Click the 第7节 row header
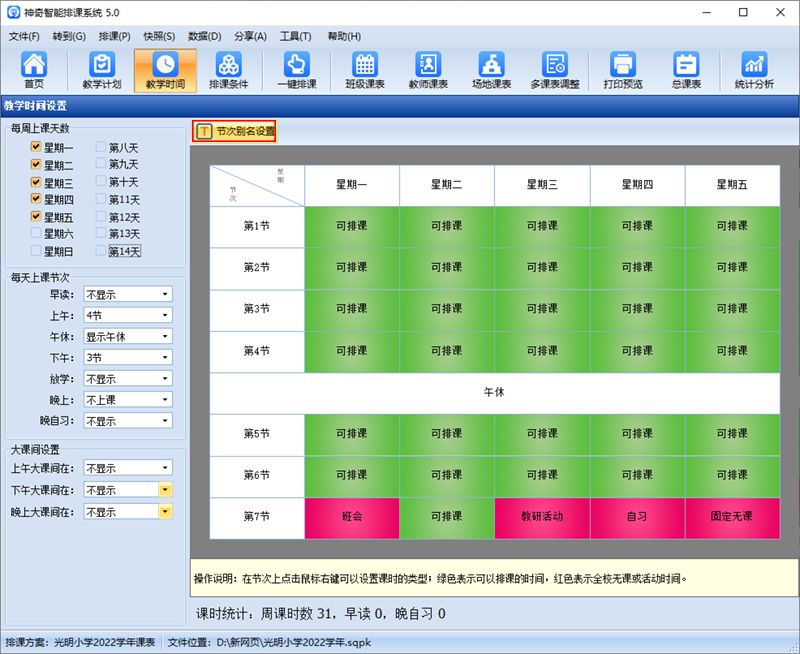Screen dimensions: 800x654 tap(257, 517)
